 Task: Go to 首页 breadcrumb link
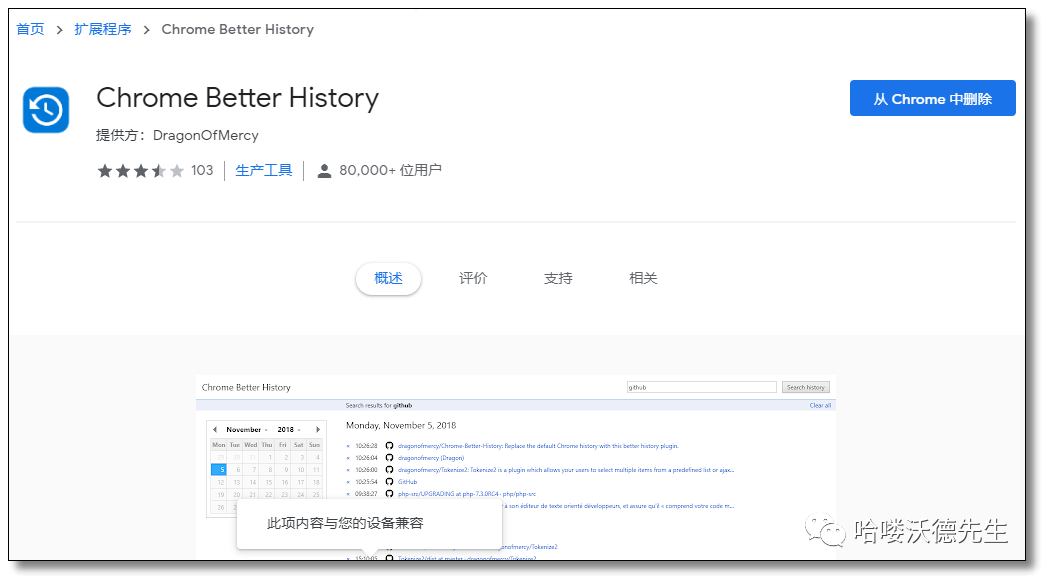(31, 29)
